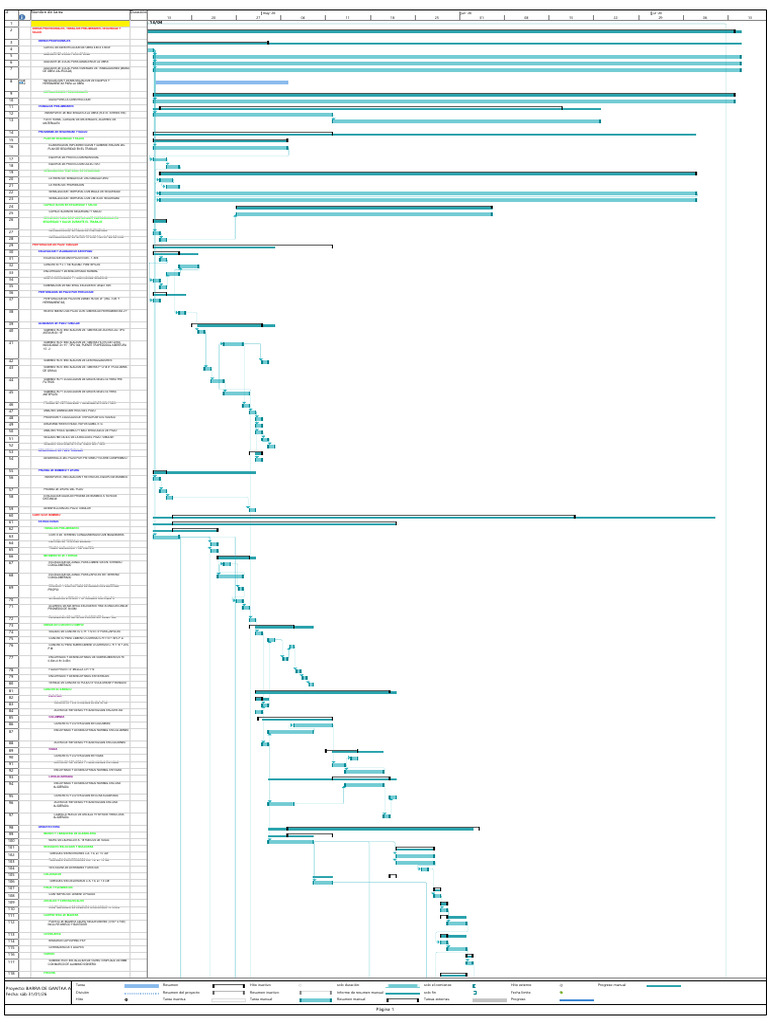768x1024 pixels.
Task: Select the yellow highlighted cell in row 1
Action: (x=80, y=24)
